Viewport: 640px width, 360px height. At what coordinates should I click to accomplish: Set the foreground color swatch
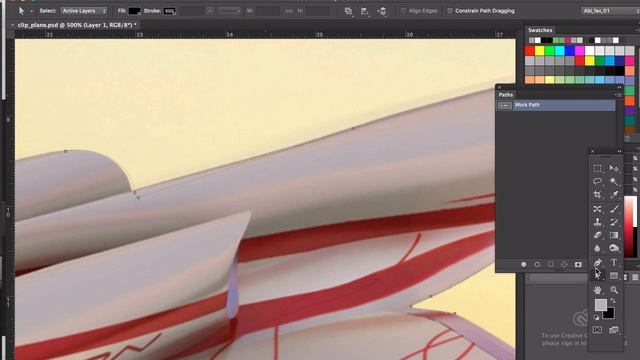(600, 304)
